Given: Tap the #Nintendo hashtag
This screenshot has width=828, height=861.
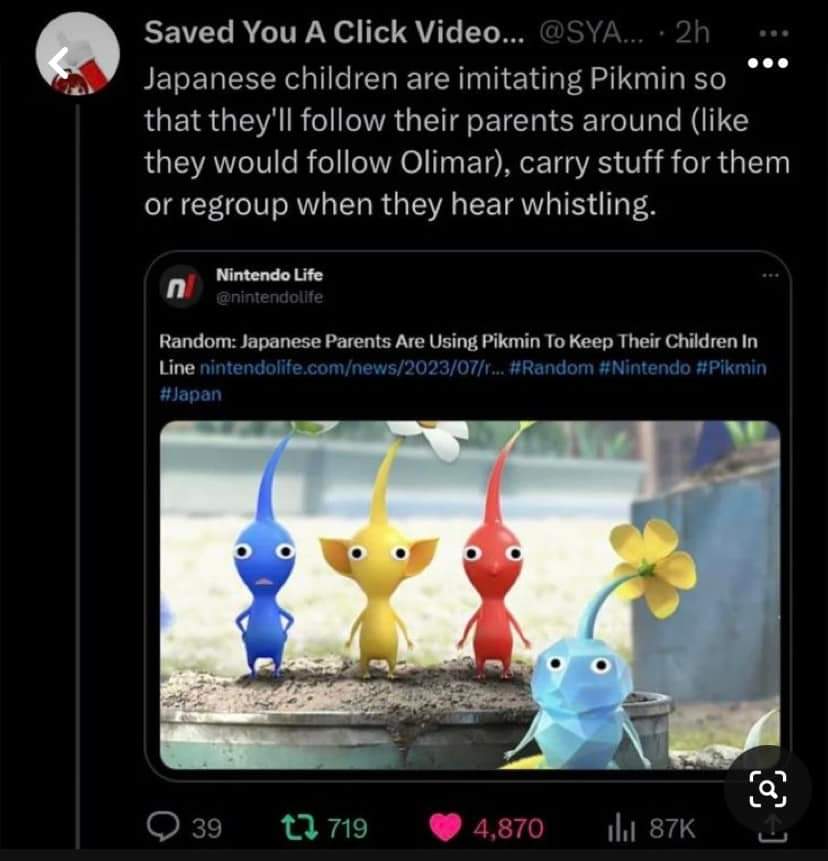Looking at the screenshot, I should coord(645,367).
